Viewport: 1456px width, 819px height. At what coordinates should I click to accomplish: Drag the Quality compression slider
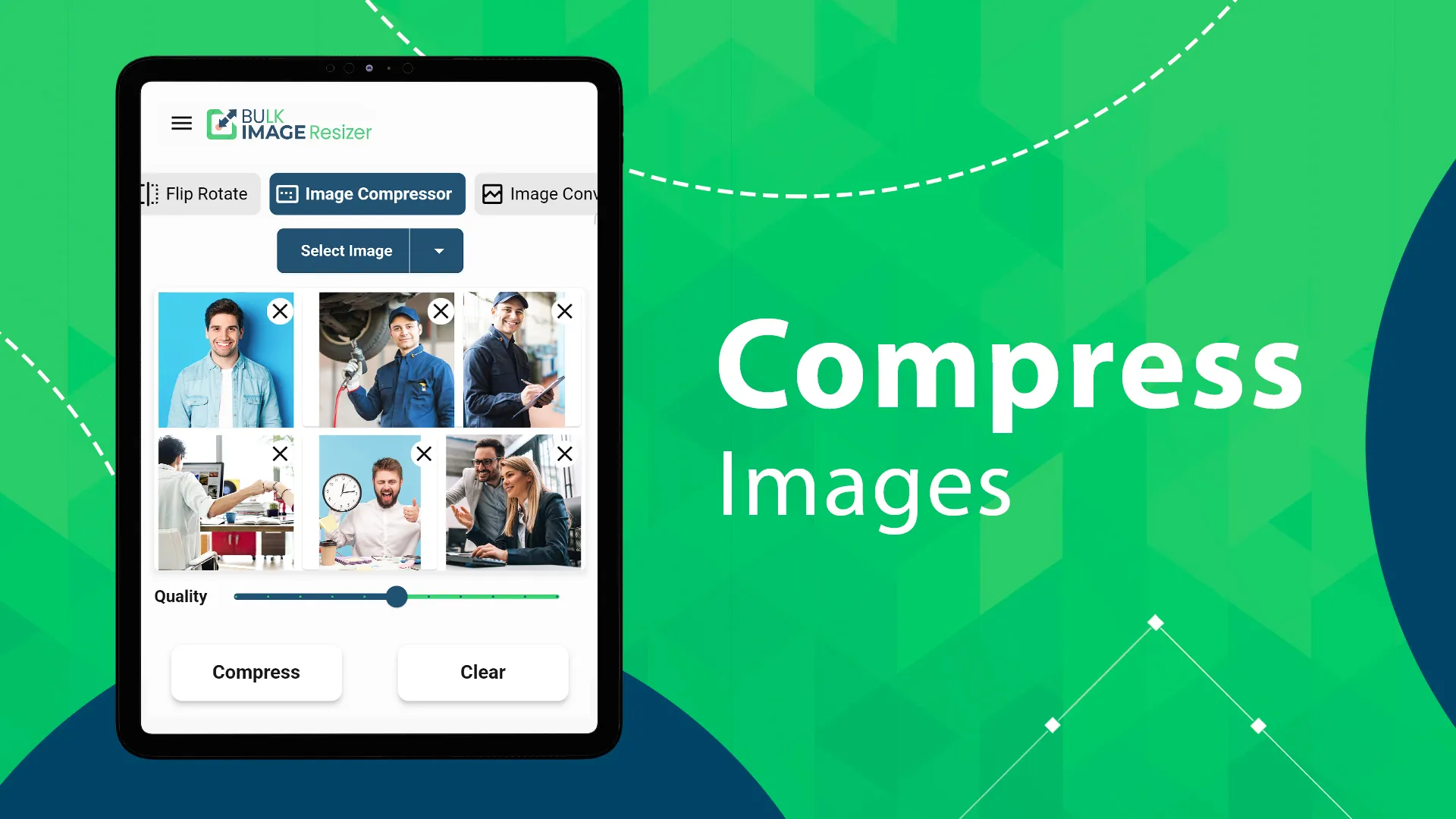coord(396,596)
